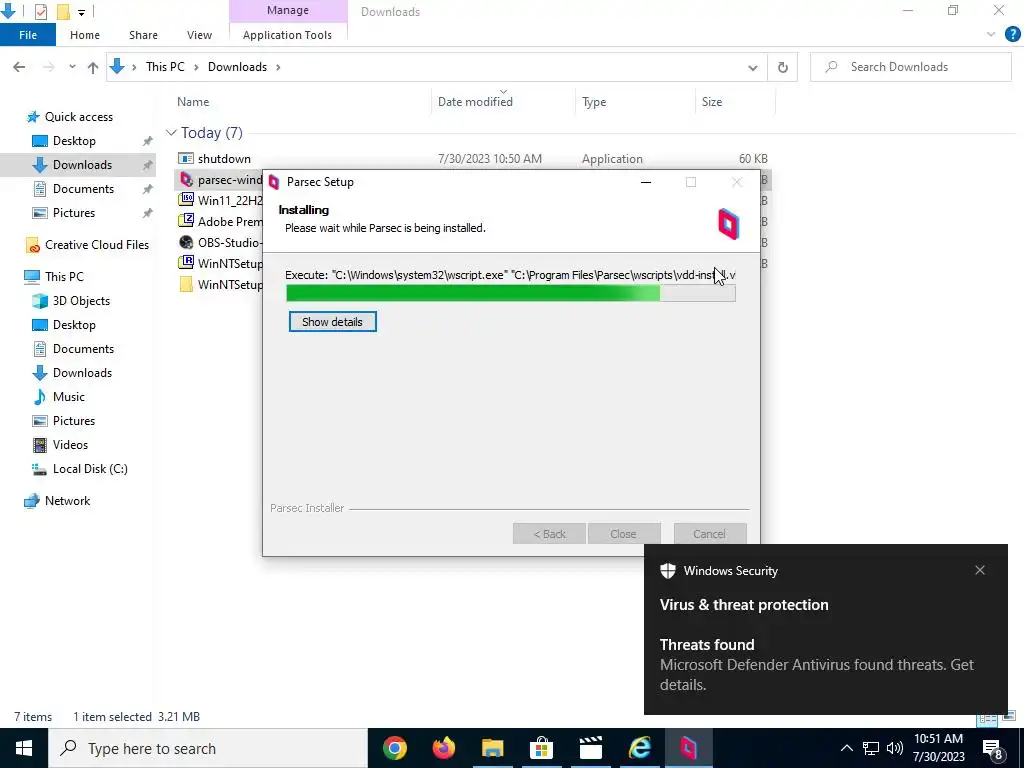Switch to the Home ribbon tab
The height and width of the screenshot is (768, 1024).
click(x=85, y=35)
